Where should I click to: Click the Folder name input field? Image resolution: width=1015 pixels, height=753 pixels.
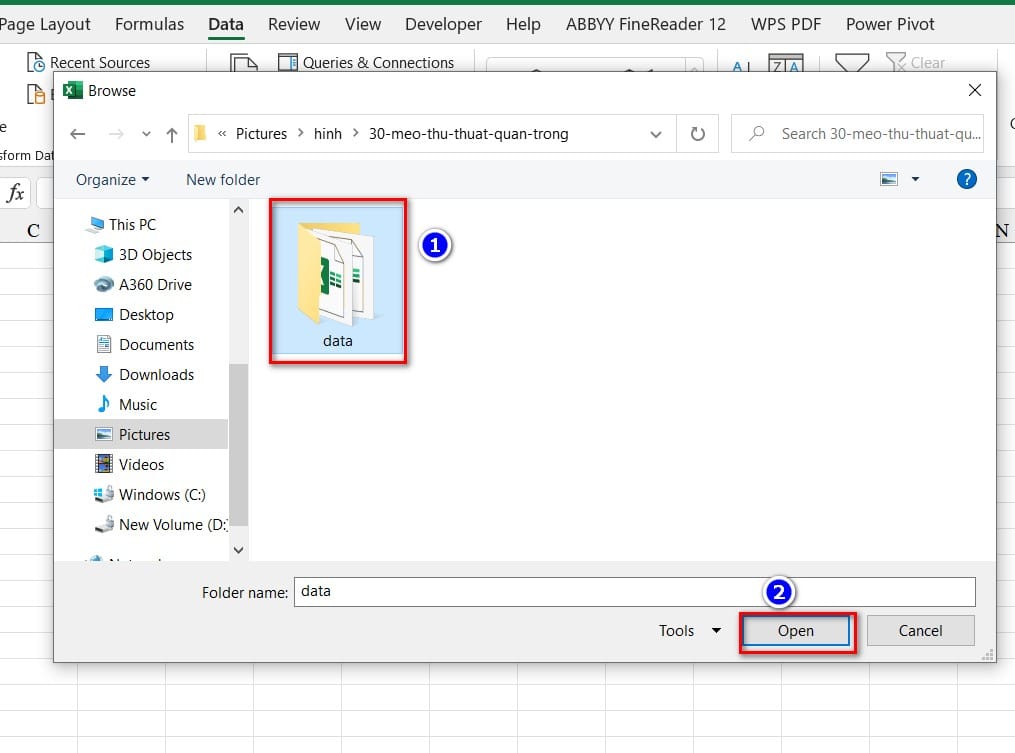pos(634,592)
